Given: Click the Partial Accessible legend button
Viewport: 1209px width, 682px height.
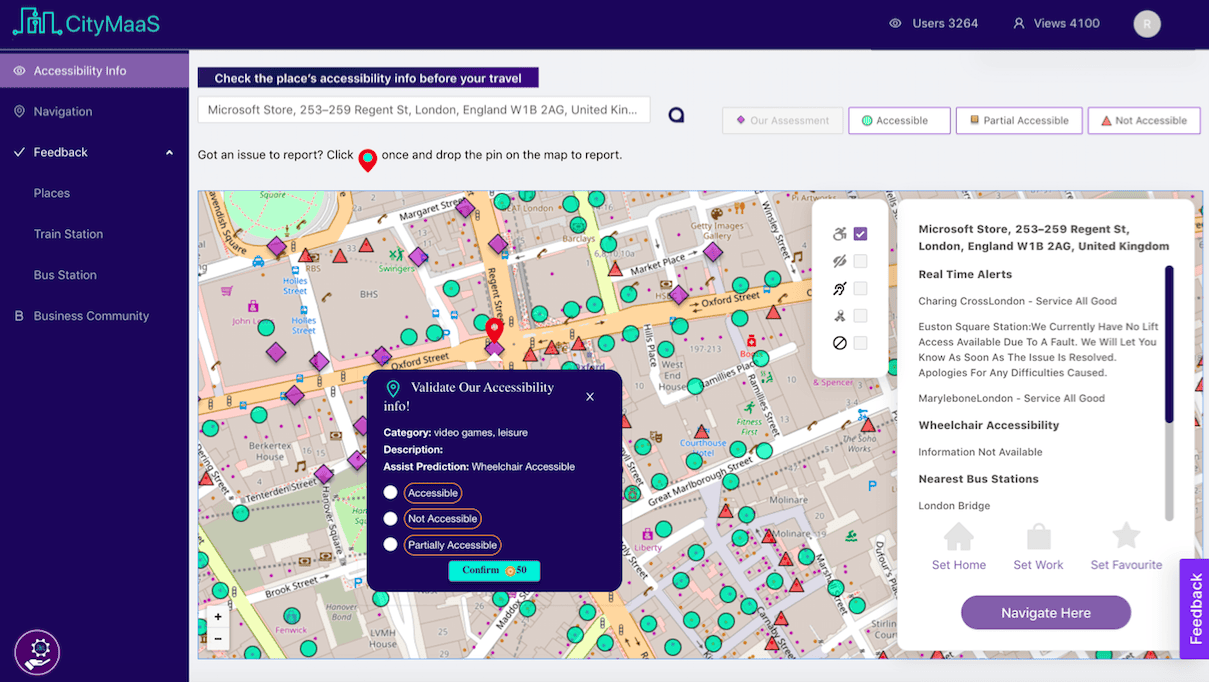Looking at the screenshot, I should click(x=1019, y=120).
